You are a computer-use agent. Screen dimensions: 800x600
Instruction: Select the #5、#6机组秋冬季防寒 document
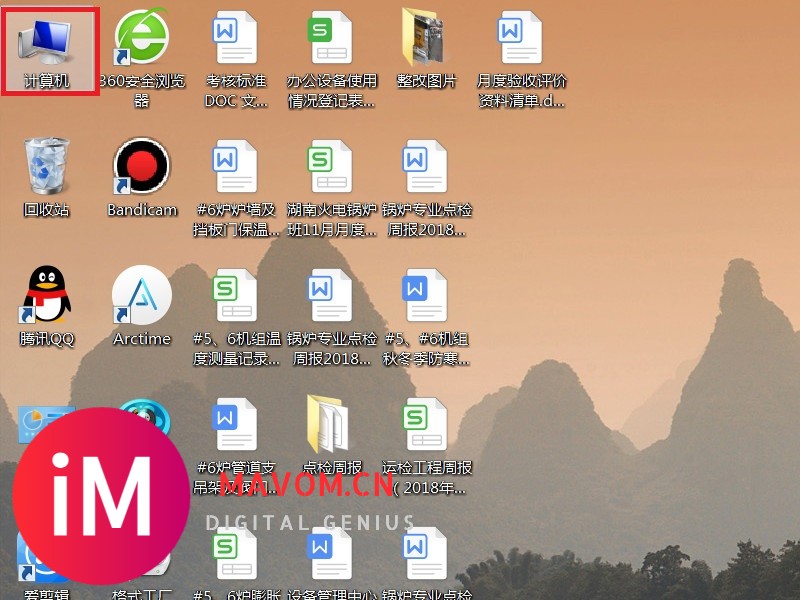[x=427, y=296]
